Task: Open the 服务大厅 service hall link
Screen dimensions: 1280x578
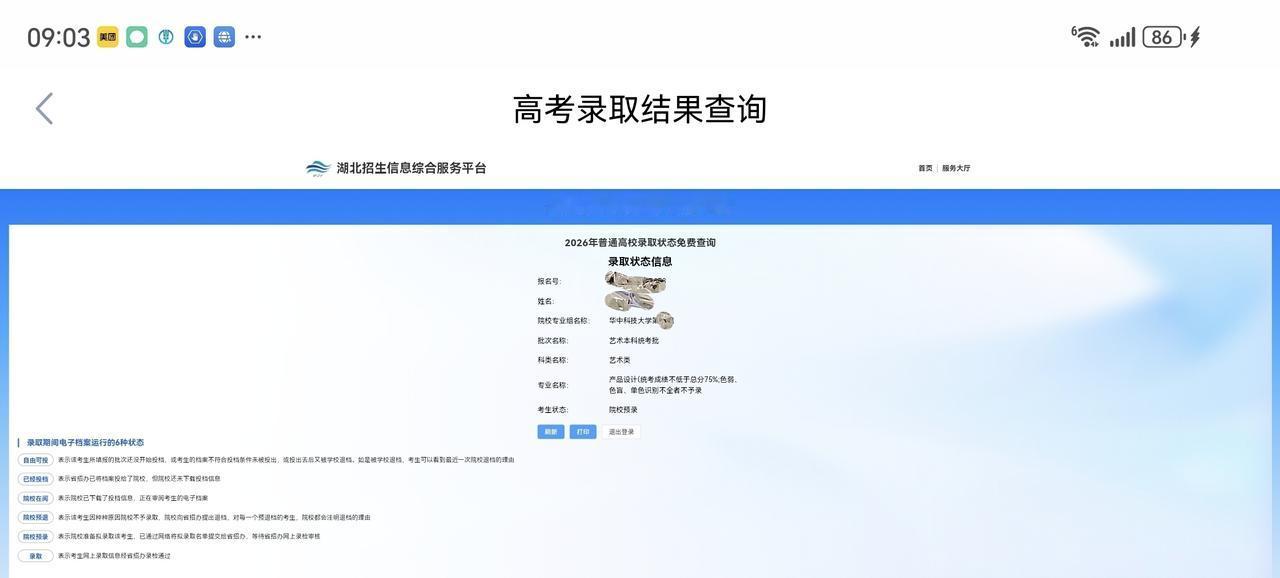Action: coord(956,168)
